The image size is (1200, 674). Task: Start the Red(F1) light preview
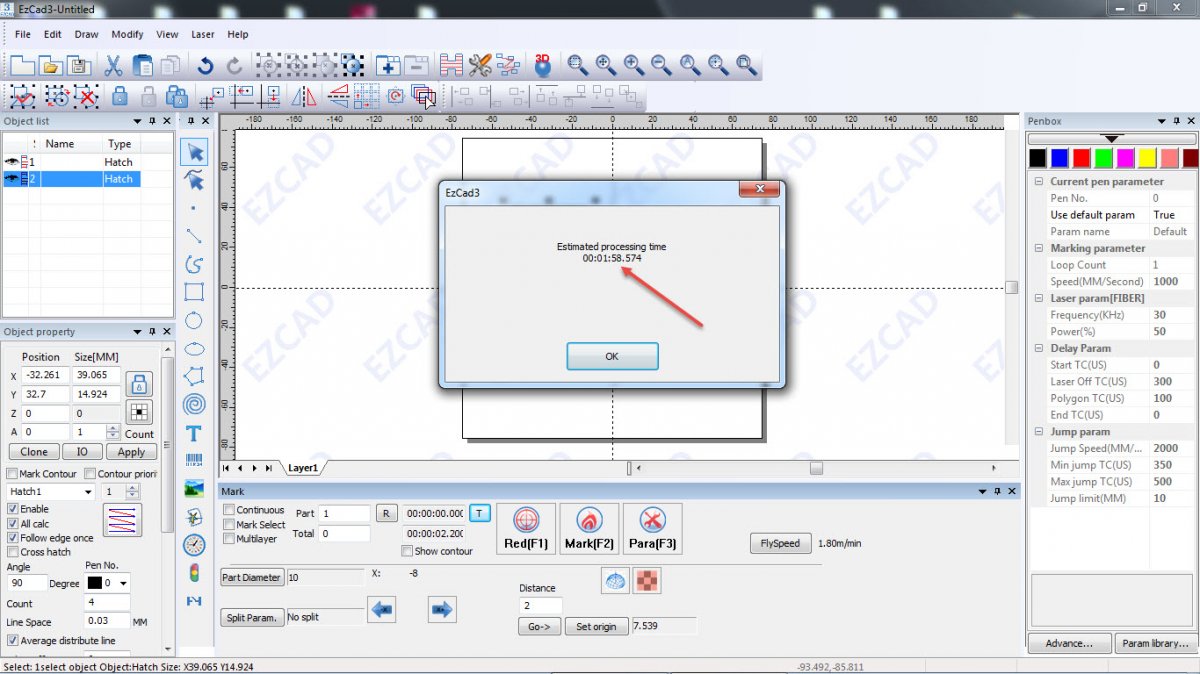(526, 528)
